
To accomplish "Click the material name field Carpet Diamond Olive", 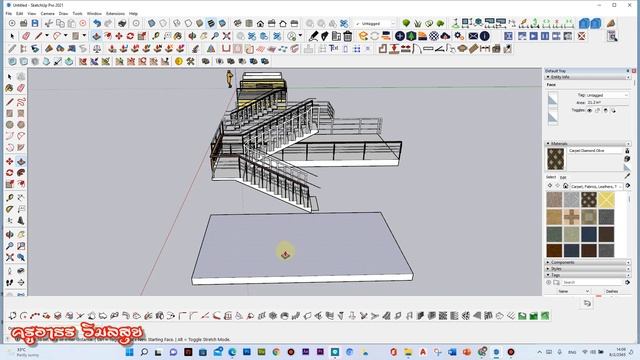I will (x=595, y=151).
